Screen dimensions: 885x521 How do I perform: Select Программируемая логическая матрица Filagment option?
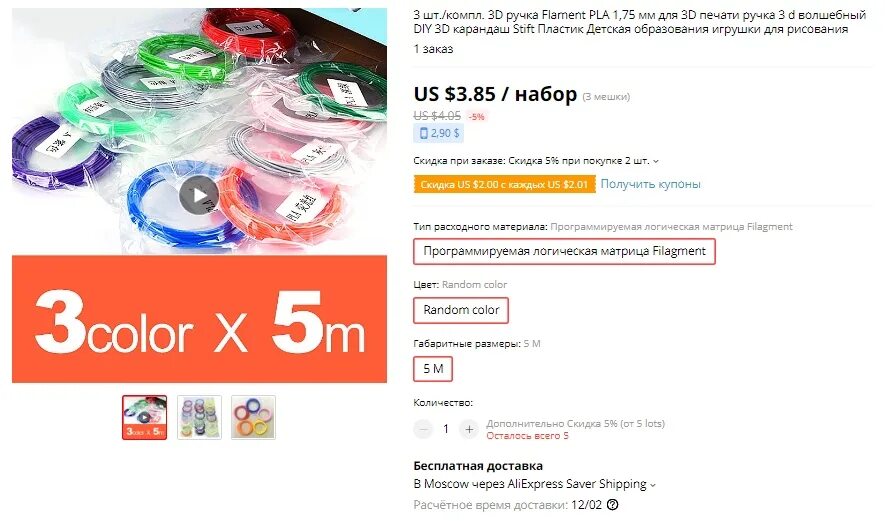click(564, 251)
